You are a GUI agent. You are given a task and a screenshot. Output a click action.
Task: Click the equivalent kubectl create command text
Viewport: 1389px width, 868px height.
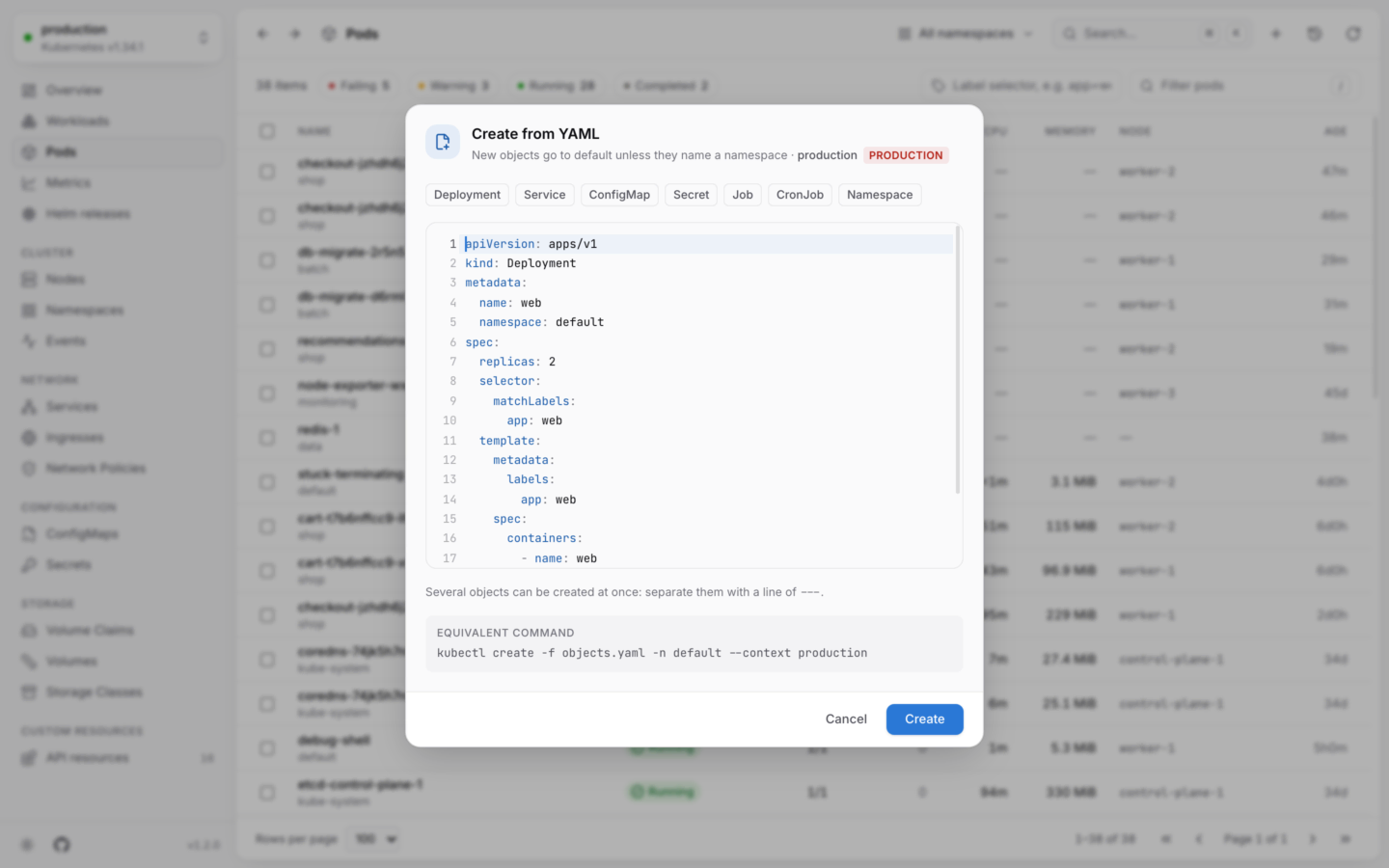[652, 653]
